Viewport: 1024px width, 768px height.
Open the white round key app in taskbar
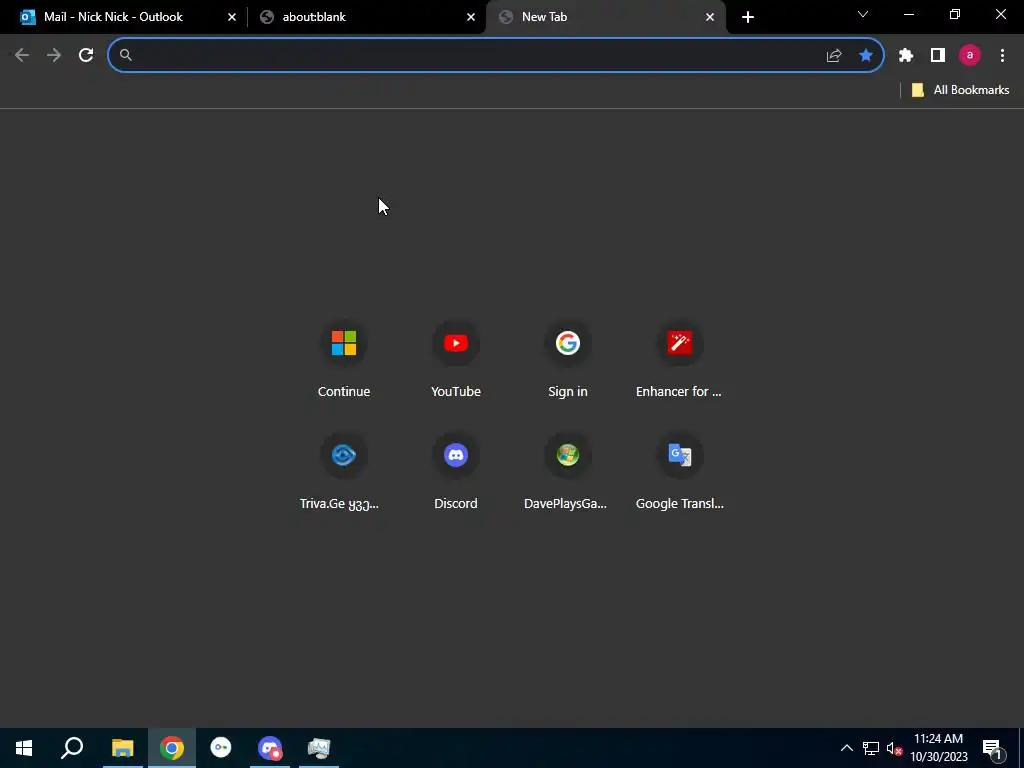221,748
